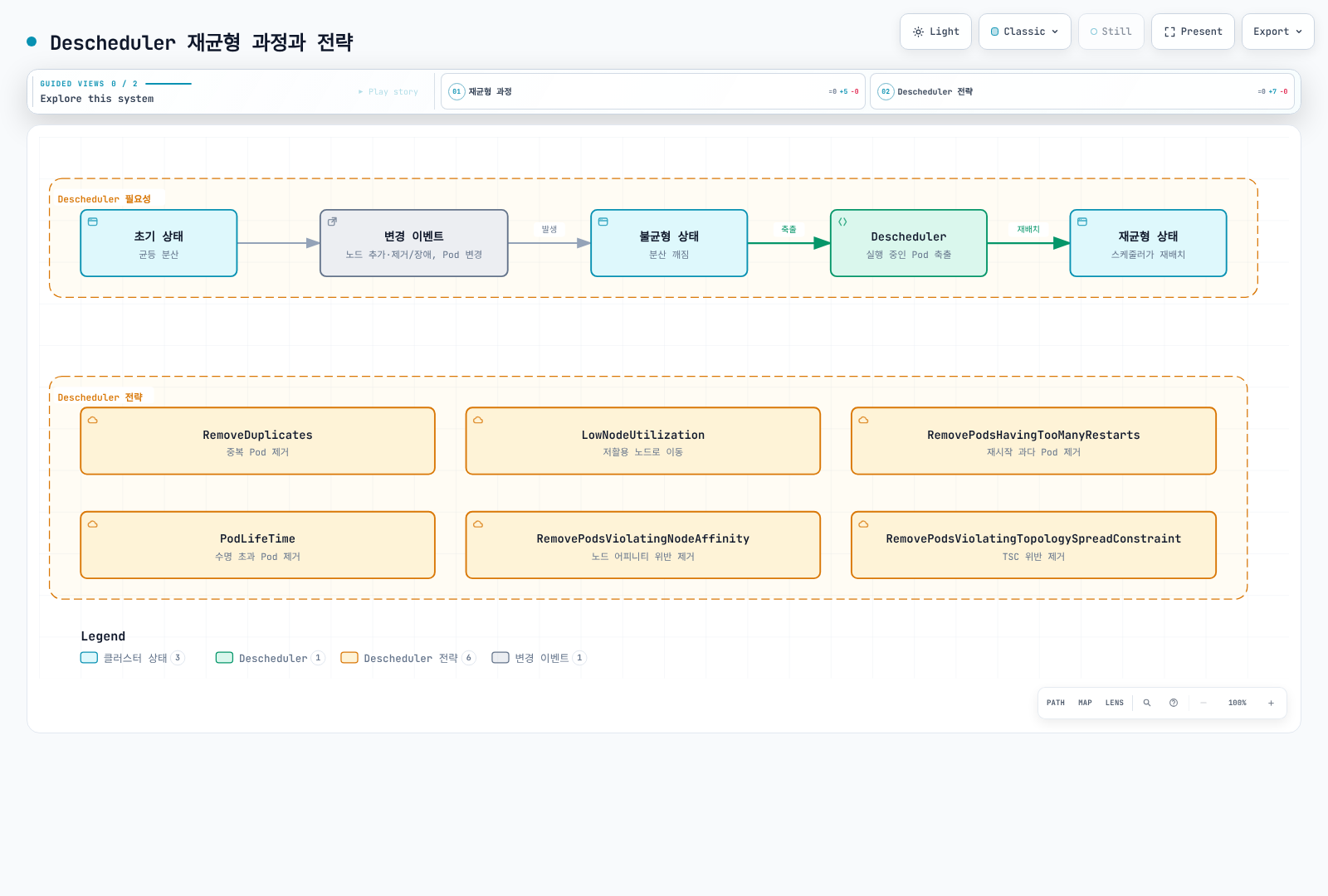Toggle Descheduler legend filter

(271, 658)
